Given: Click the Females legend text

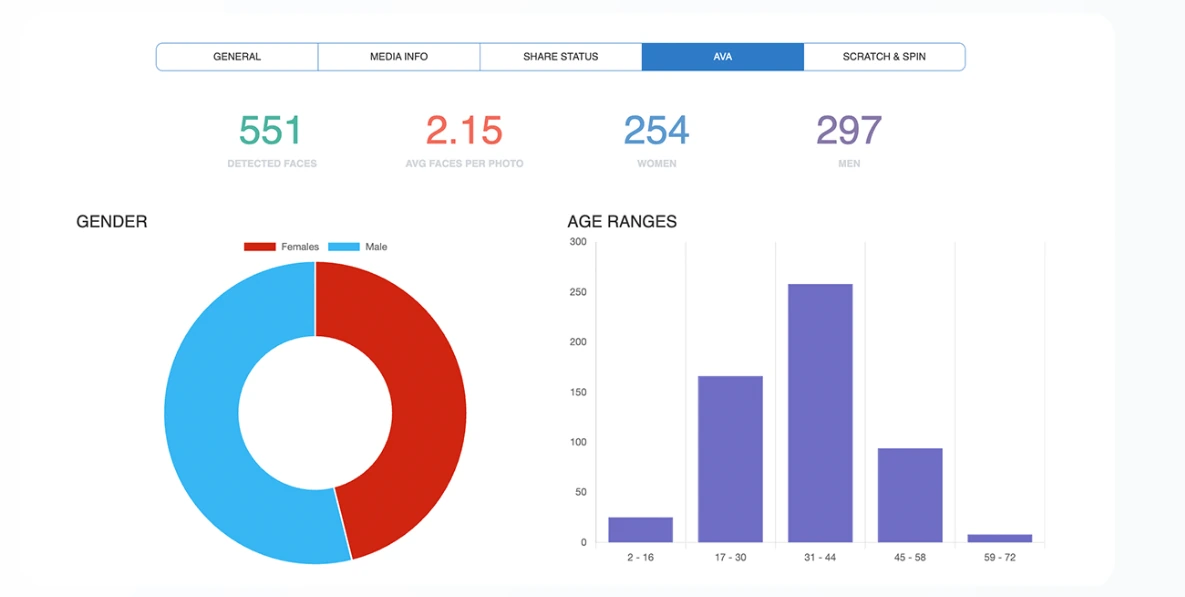Looking at the screenshot, I should (x=300, y=247).
